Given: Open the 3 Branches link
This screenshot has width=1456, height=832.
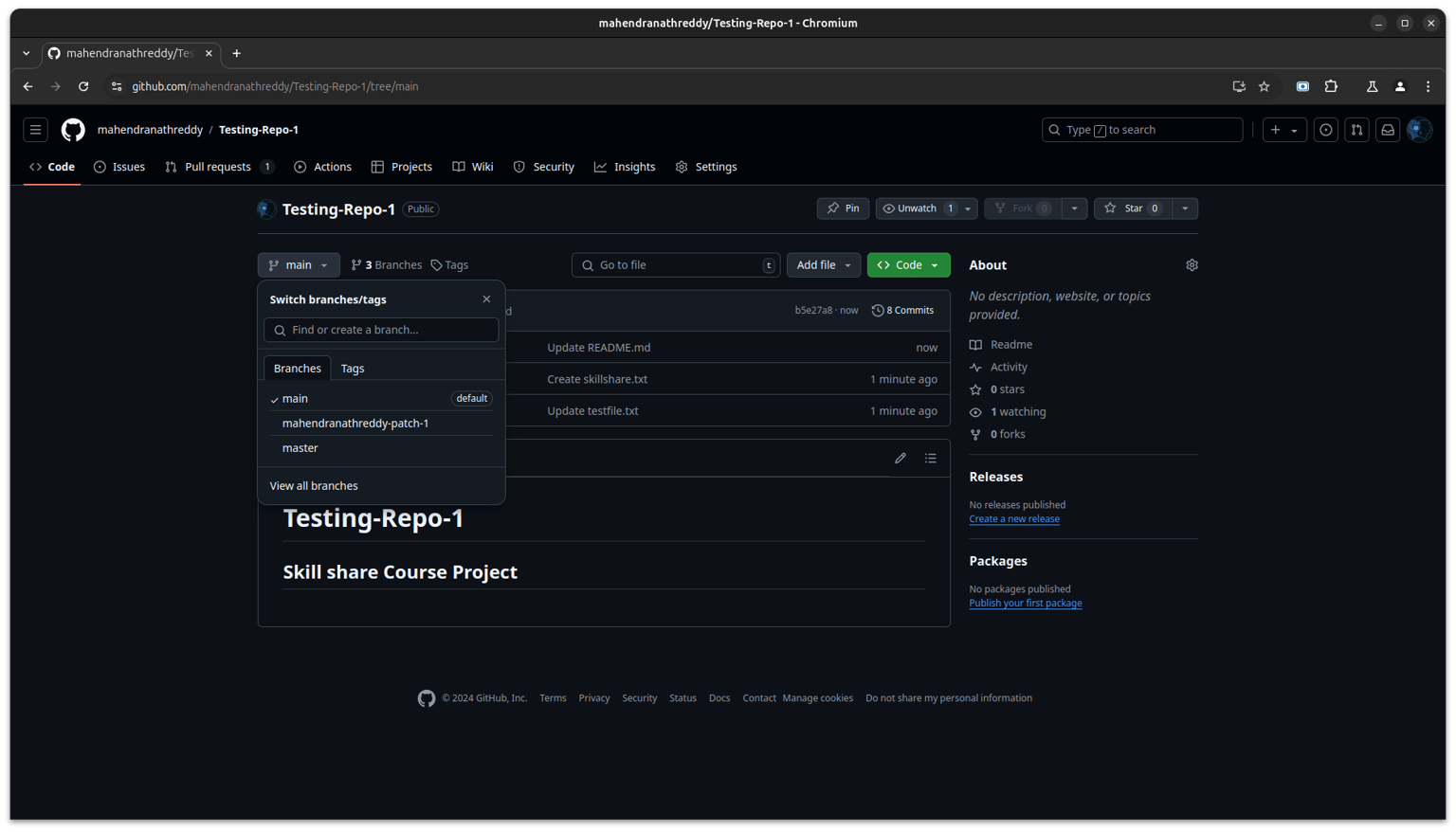Looking at the screenshot, I should 387,265.
